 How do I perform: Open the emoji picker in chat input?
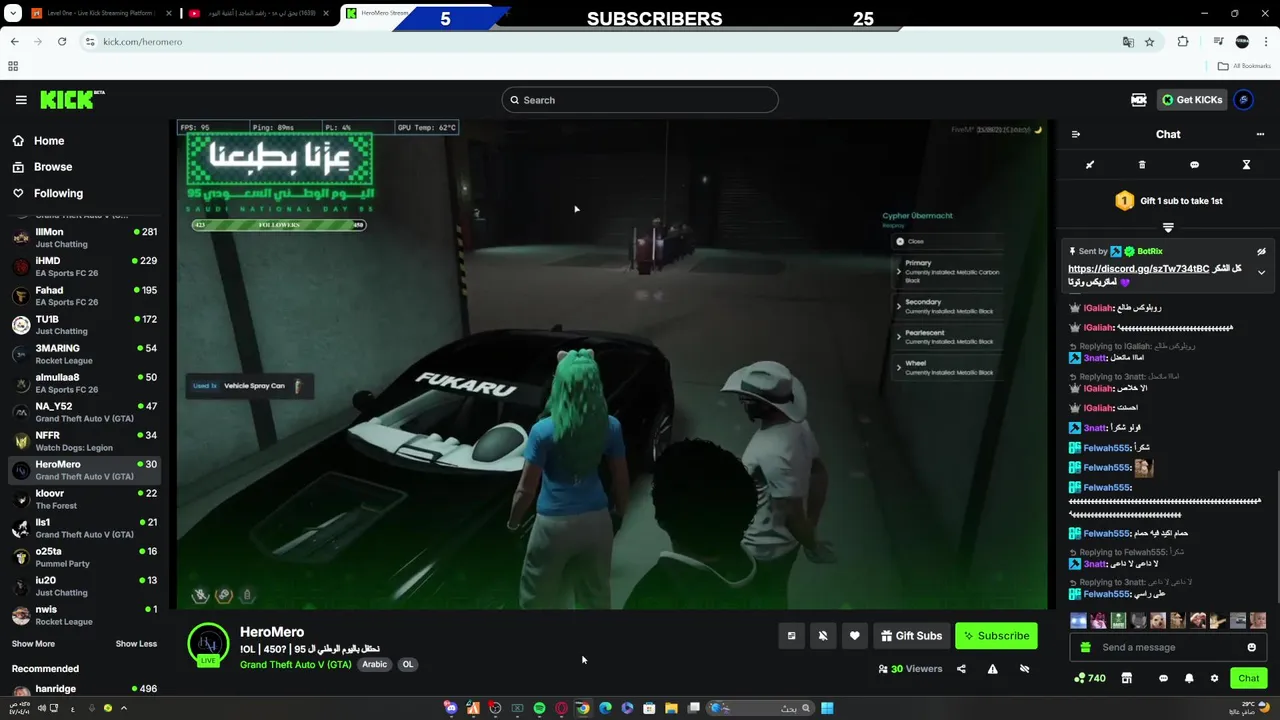[x=1251, y=647]
